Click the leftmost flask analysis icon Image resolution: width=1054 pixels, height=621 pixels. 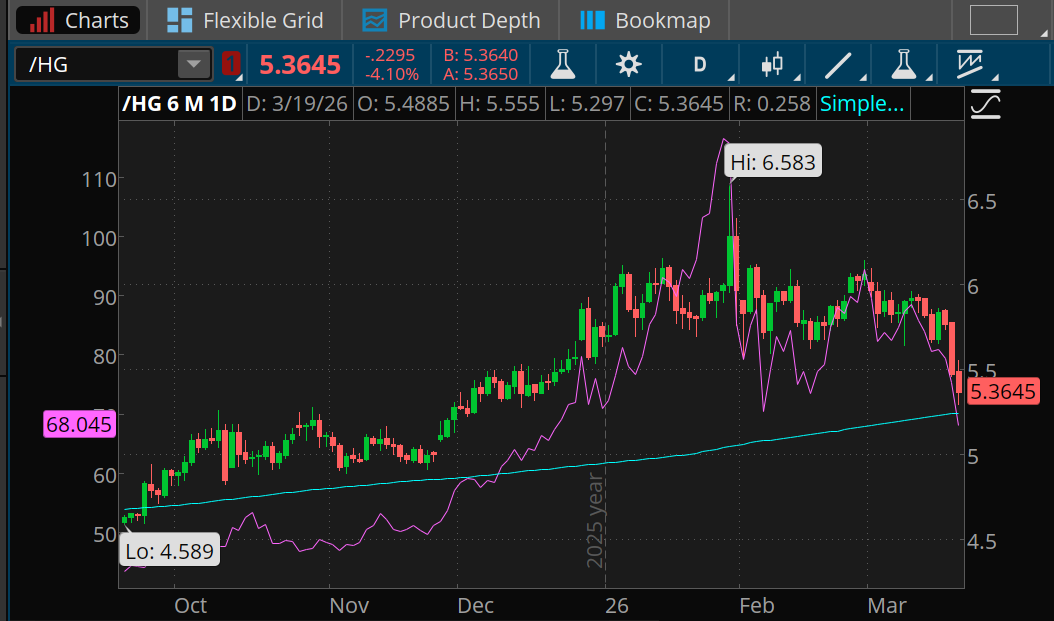pyautogui.click(x=563, y=63)
